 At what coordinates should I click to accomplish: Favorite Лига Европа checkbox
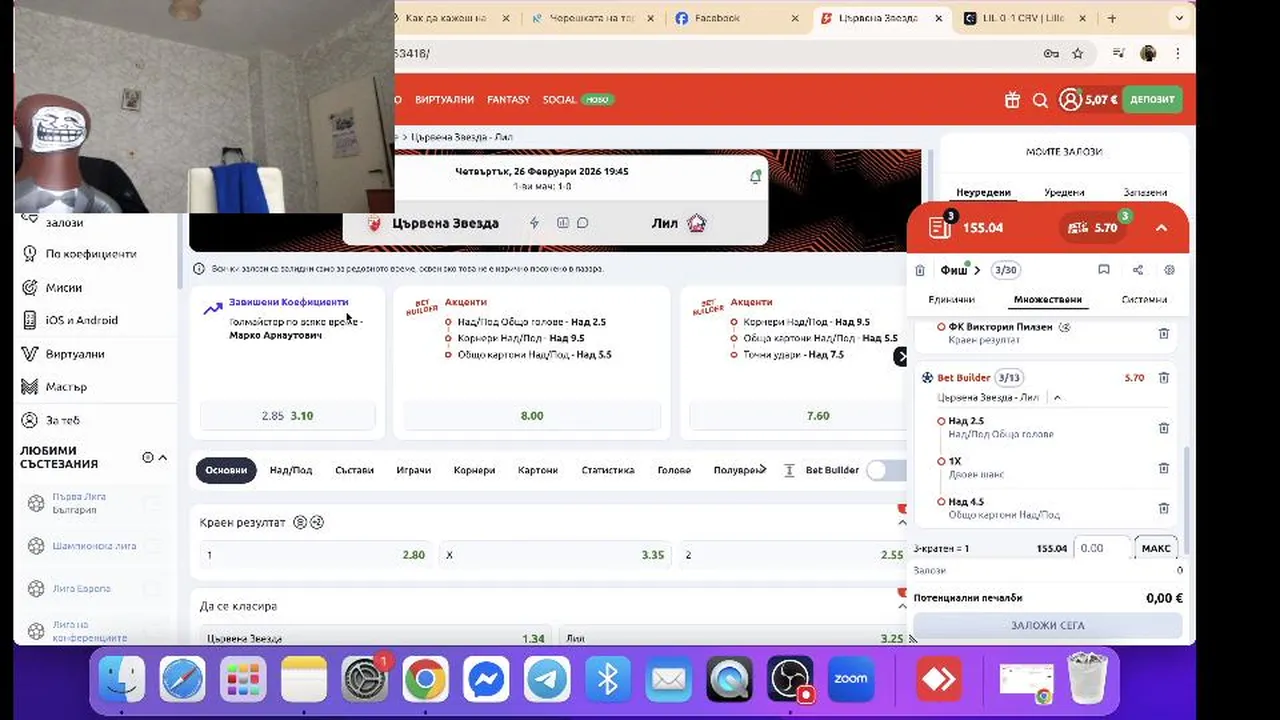(153, 589)
